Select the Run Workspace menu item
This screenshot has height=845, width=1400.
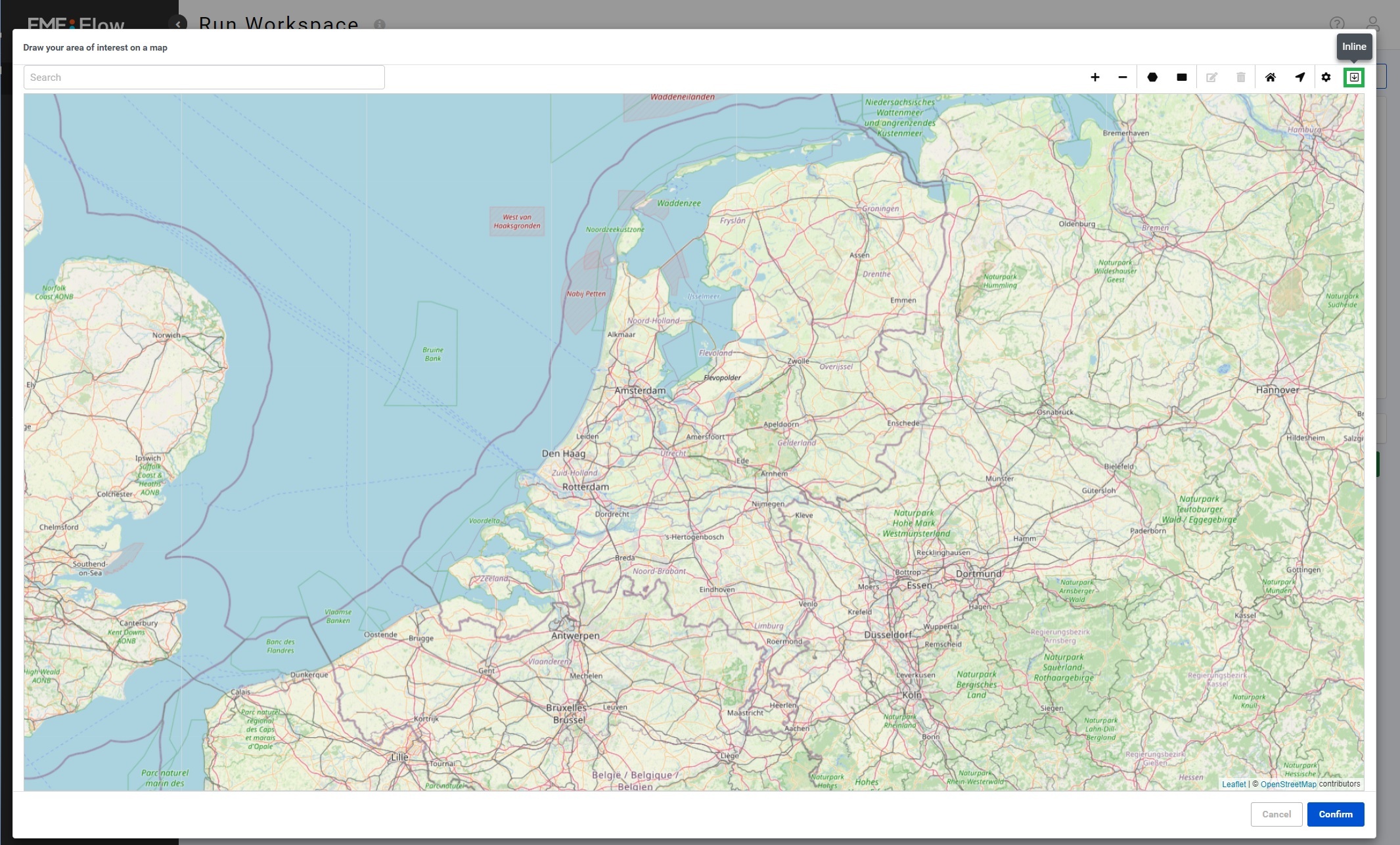[278, 22]
